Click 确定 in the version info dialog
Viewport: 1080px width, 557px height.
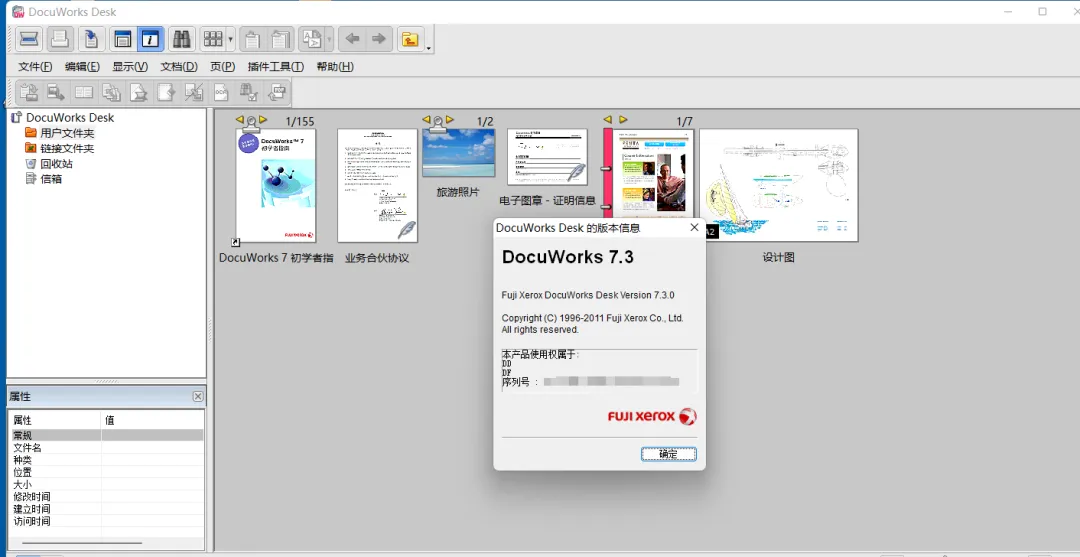(668, 454)
